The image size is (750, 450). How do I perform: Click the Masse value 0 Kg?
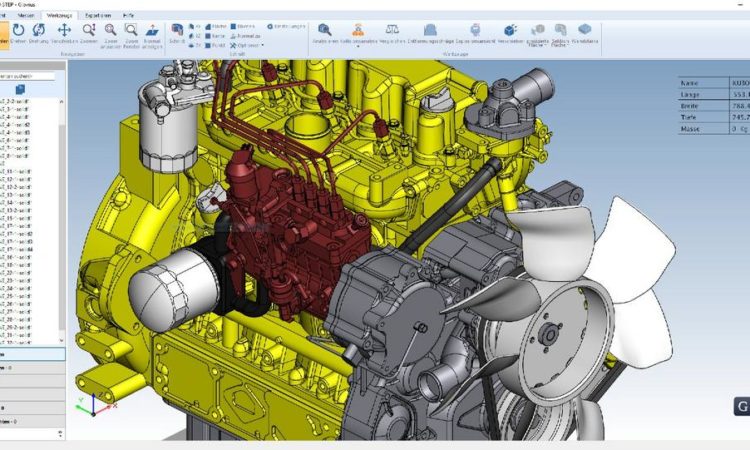point(740,129)
